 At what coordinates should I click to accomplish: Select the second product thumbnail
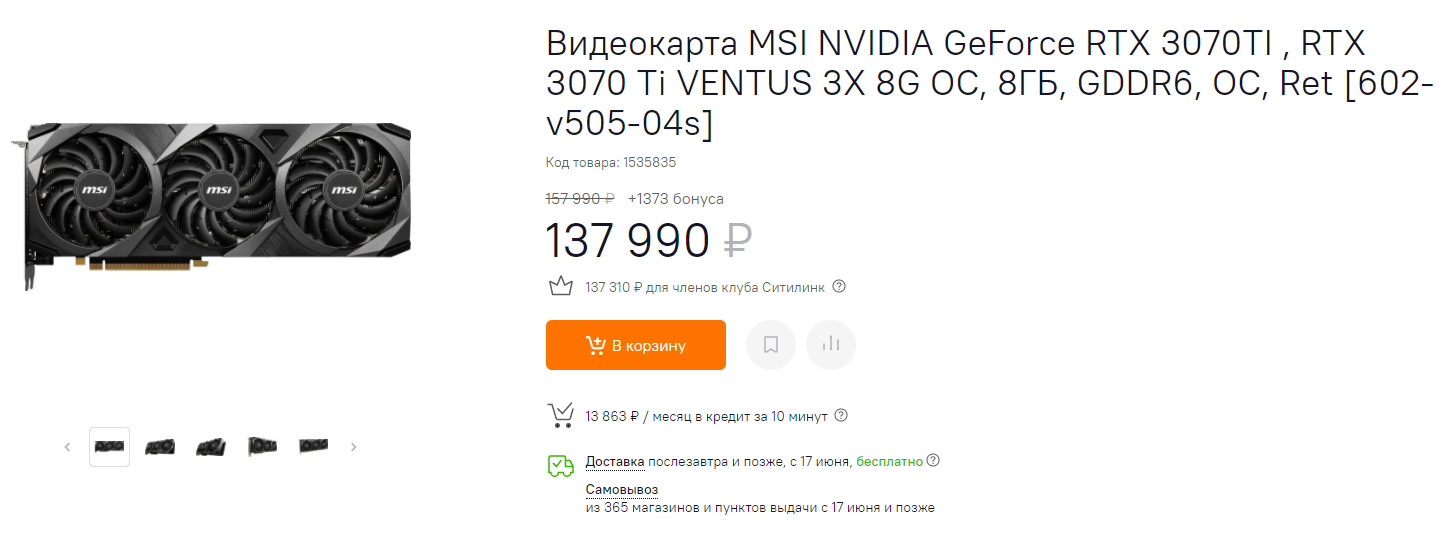pos(160,447)
